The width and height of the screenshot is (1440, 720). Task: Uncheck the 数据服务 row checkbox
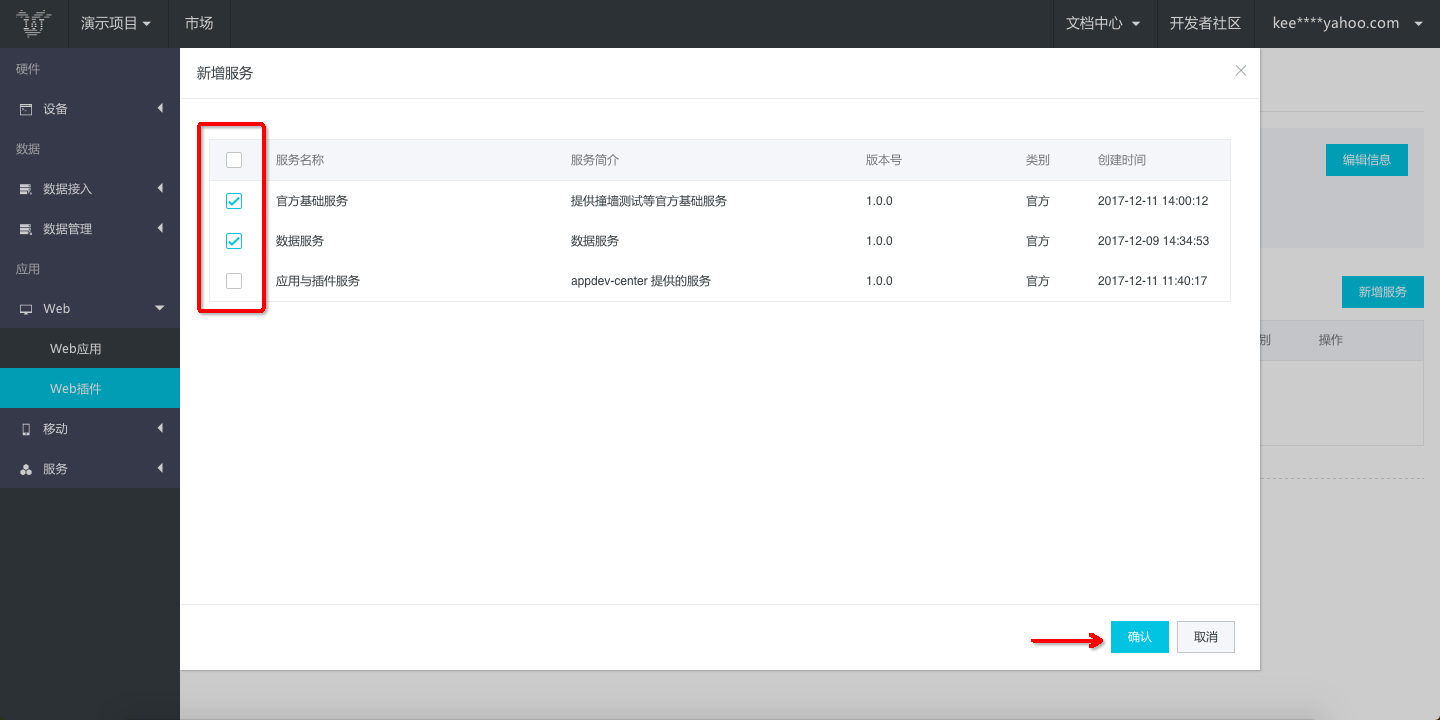pyautogui.click(x=234, y=241)
